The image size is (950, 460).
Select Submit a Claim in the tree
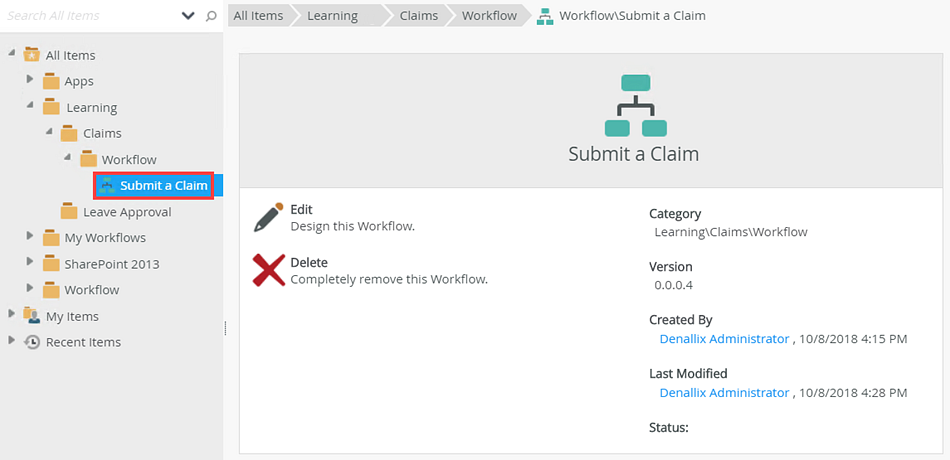coord(164,186)
